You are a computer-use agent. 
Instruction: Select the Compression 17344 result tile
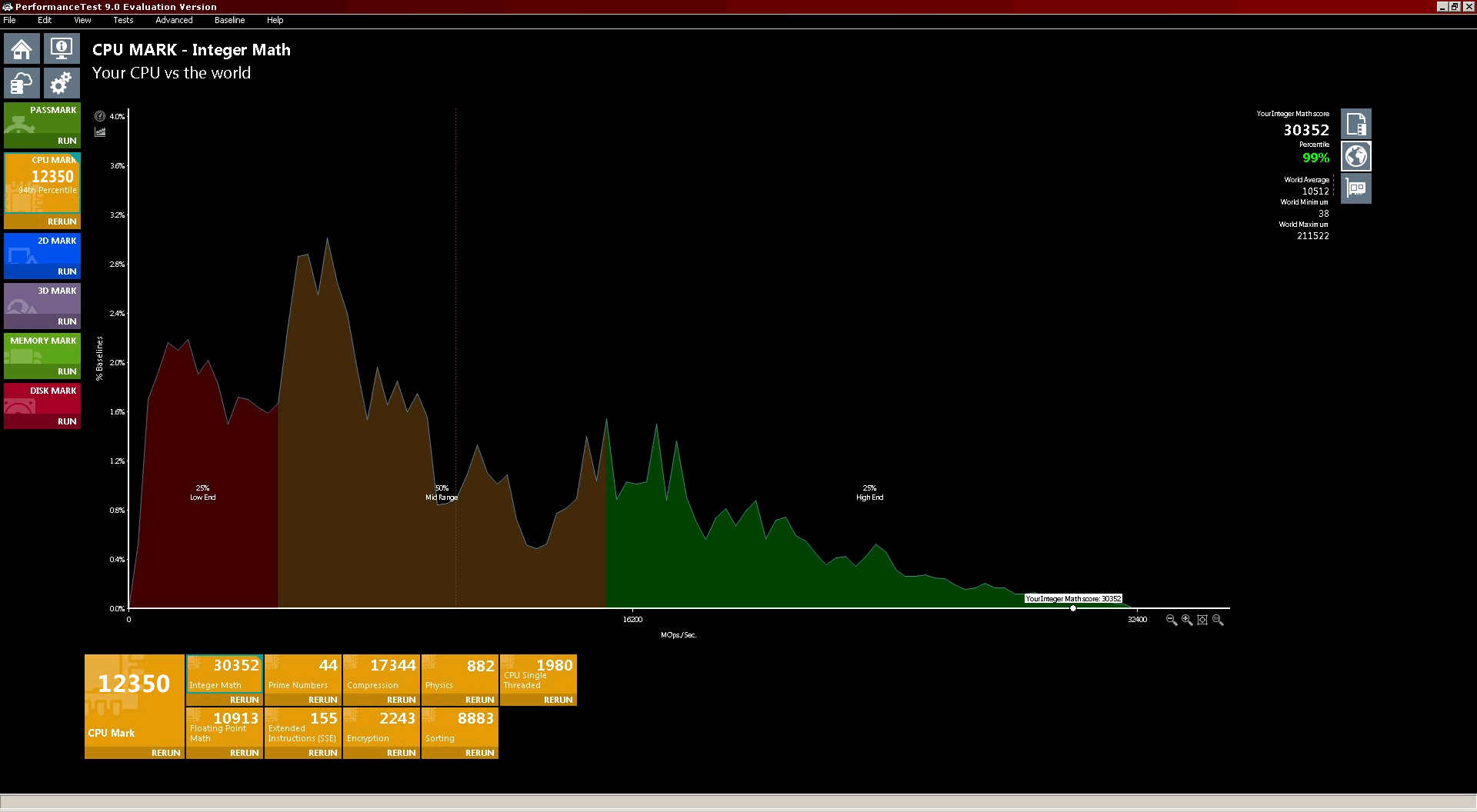[382, 674]
